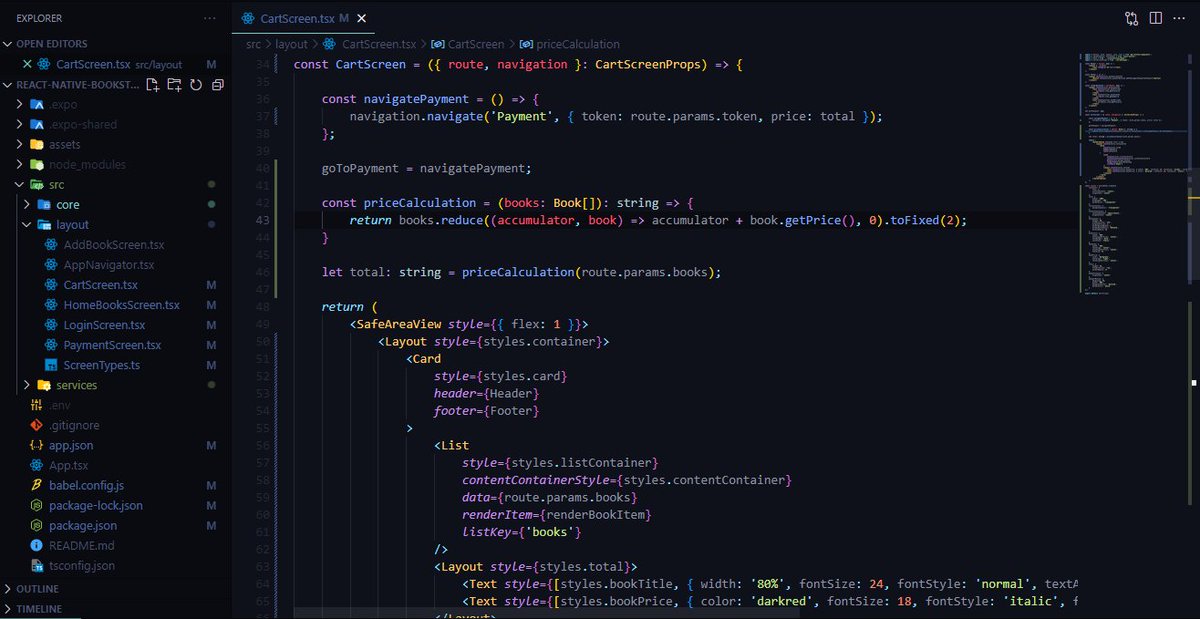
Task: Click 'navigation.navigate' call on line 37
Action: 418,116
